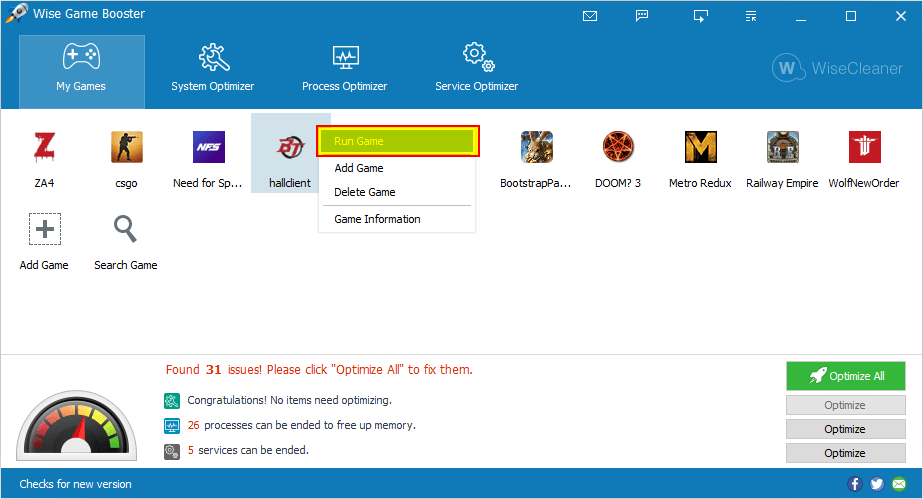Open the Twitter icon in footer
The height and width of the screenshot is (499, 923).
876,484
